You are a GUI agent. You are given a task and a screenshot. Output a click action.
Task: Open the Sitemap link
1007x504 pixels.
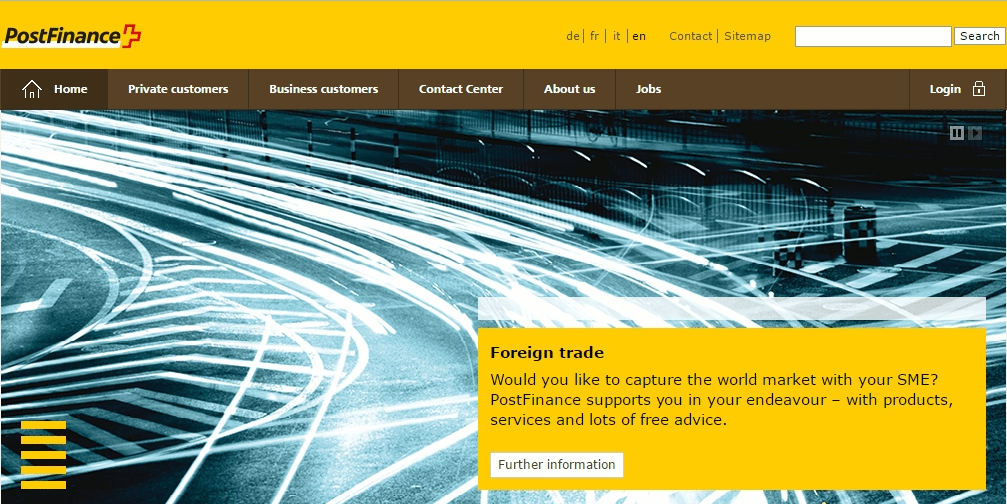(x=748, y=36)
